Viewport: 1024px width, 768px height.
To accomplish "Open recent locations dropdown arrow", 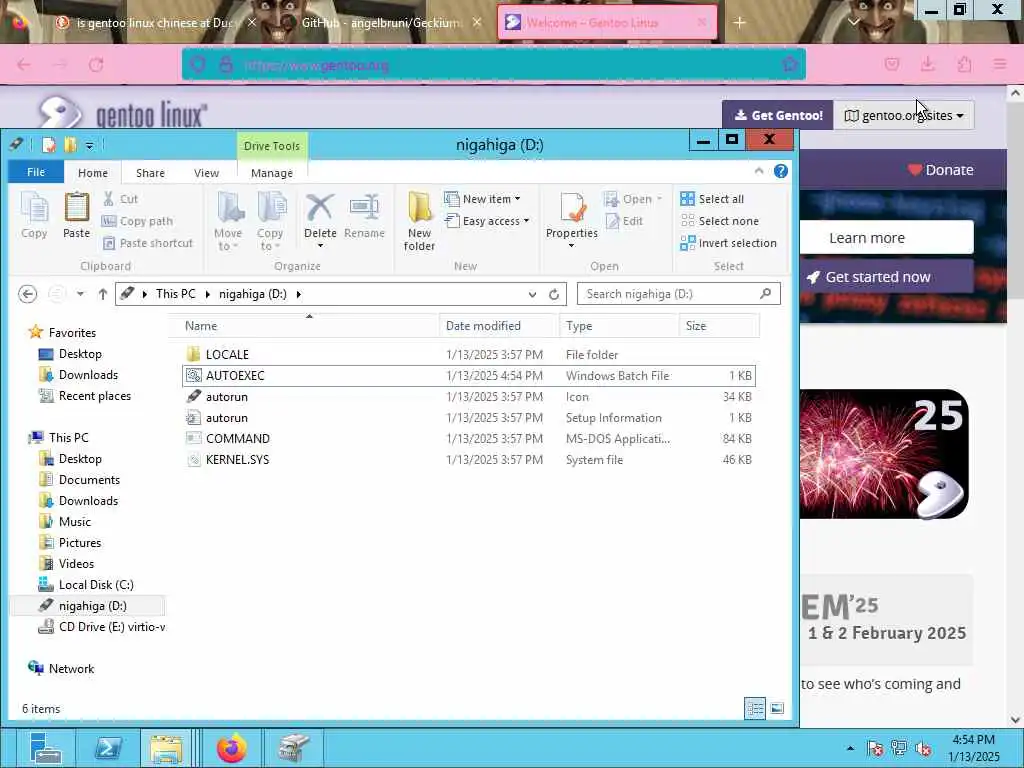I will (80, 294).
